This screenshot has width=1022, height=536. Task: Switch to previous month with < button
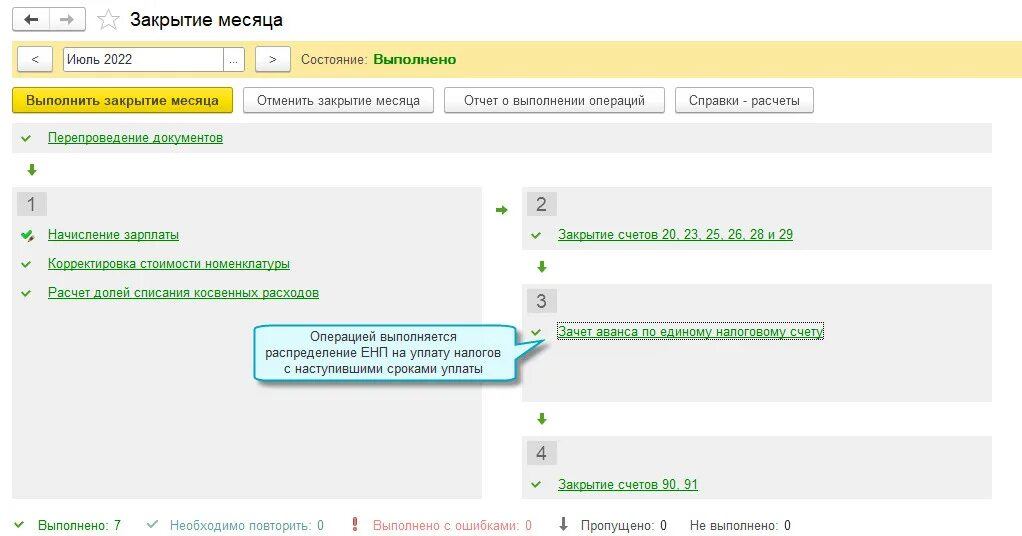coord(35,59)
